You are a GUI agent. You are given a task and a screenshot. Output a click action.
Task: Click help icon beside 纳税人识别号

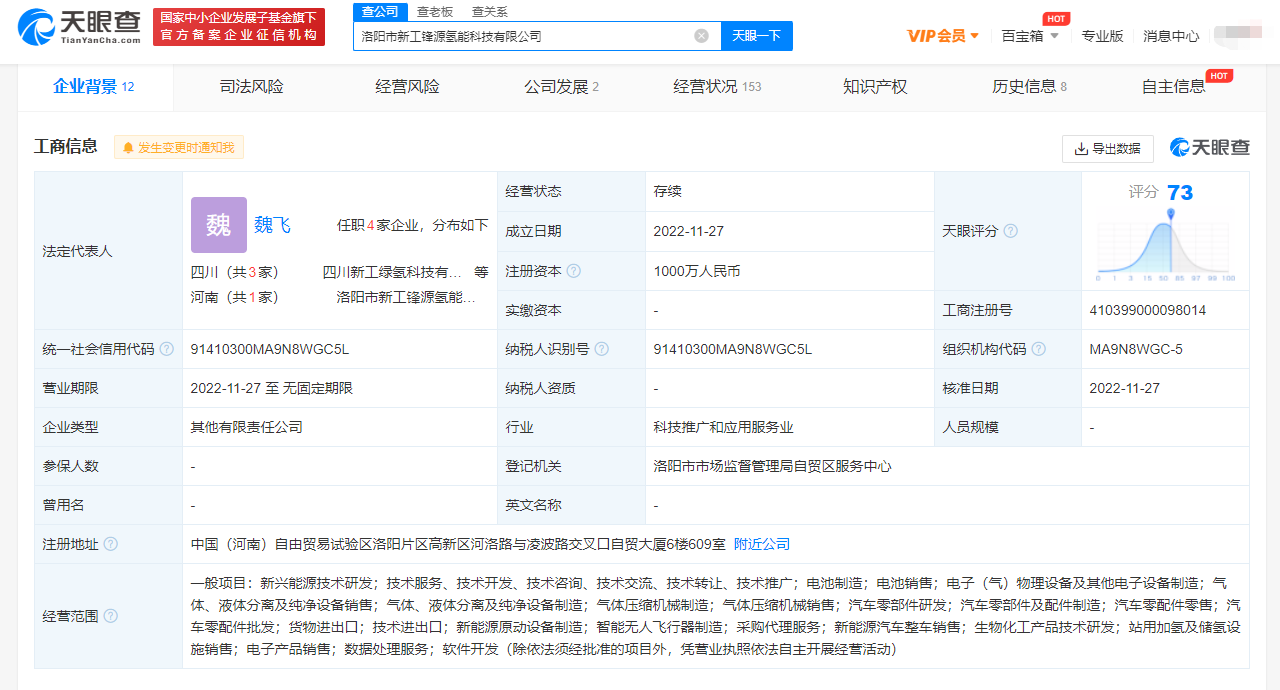click(601, 349)
